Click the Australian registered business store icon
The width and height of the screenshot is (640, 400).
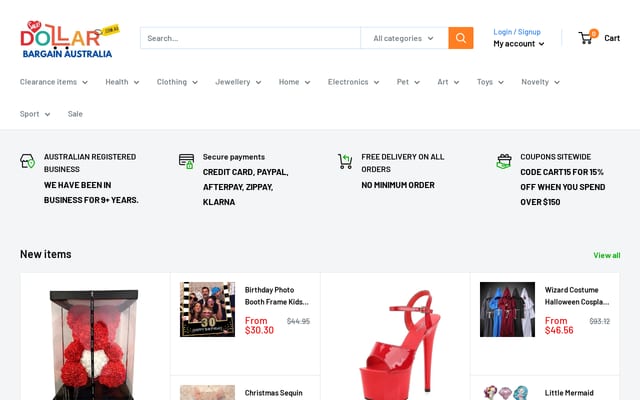(x=27, y=161)
